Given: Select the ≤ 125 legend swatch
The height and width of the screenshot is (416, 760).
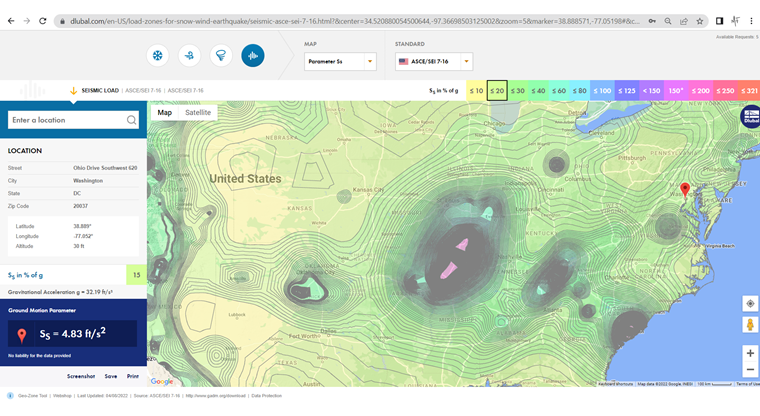Looking at the screenshot, I should tap(627, 91).
